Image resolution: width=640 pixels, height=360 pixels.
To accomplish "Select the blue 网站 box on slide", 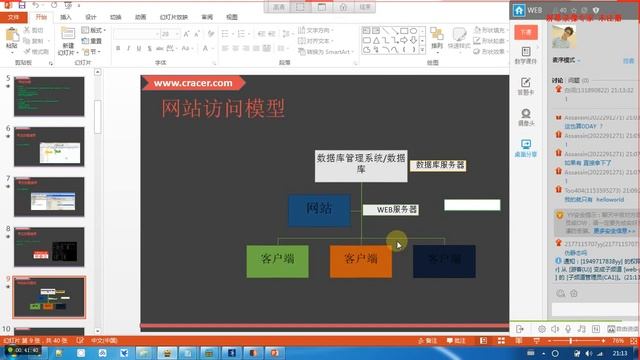I will (x=319, y=210).
